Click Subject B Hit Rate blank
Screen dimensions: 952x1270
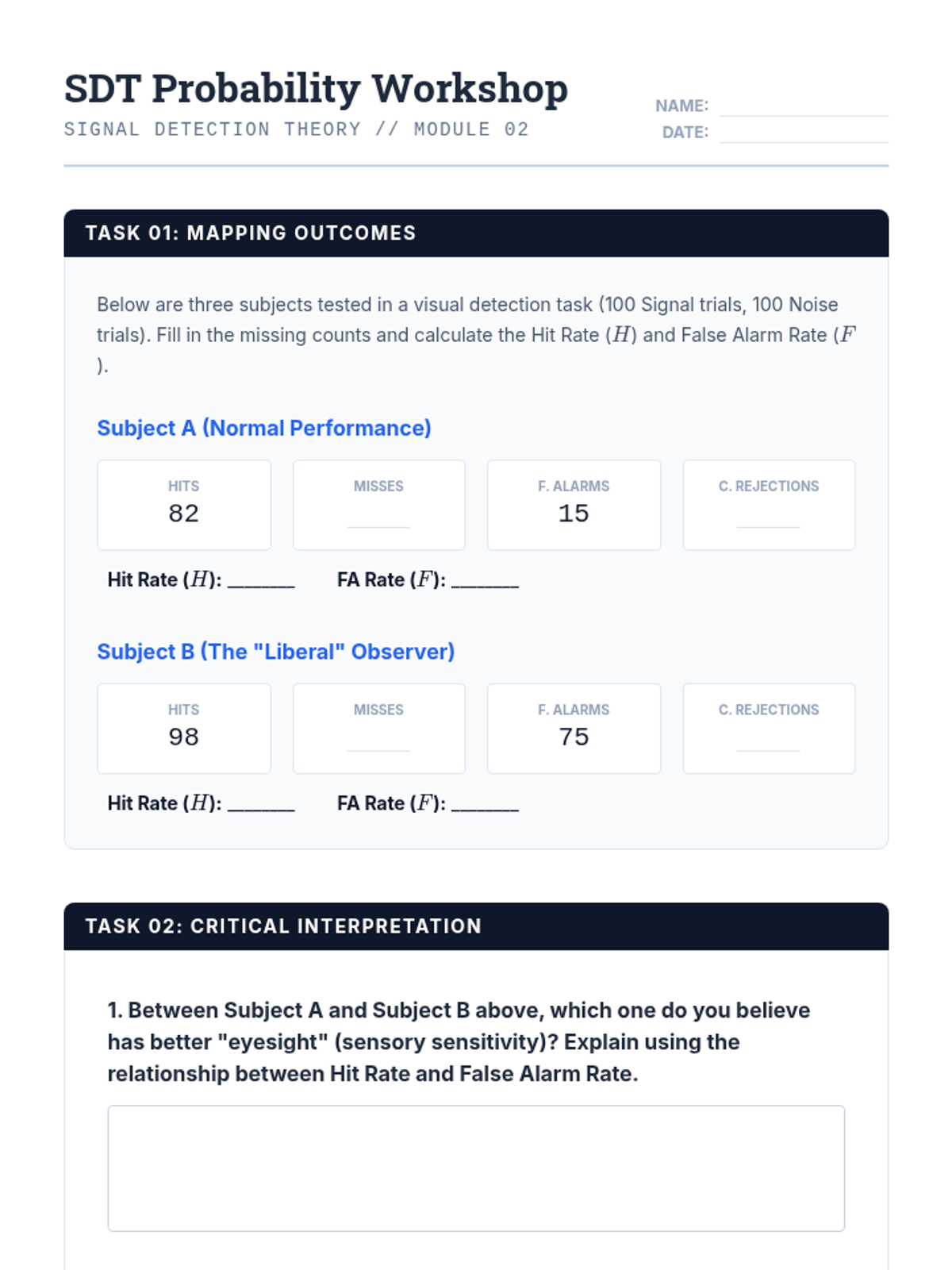click(261, 804)
